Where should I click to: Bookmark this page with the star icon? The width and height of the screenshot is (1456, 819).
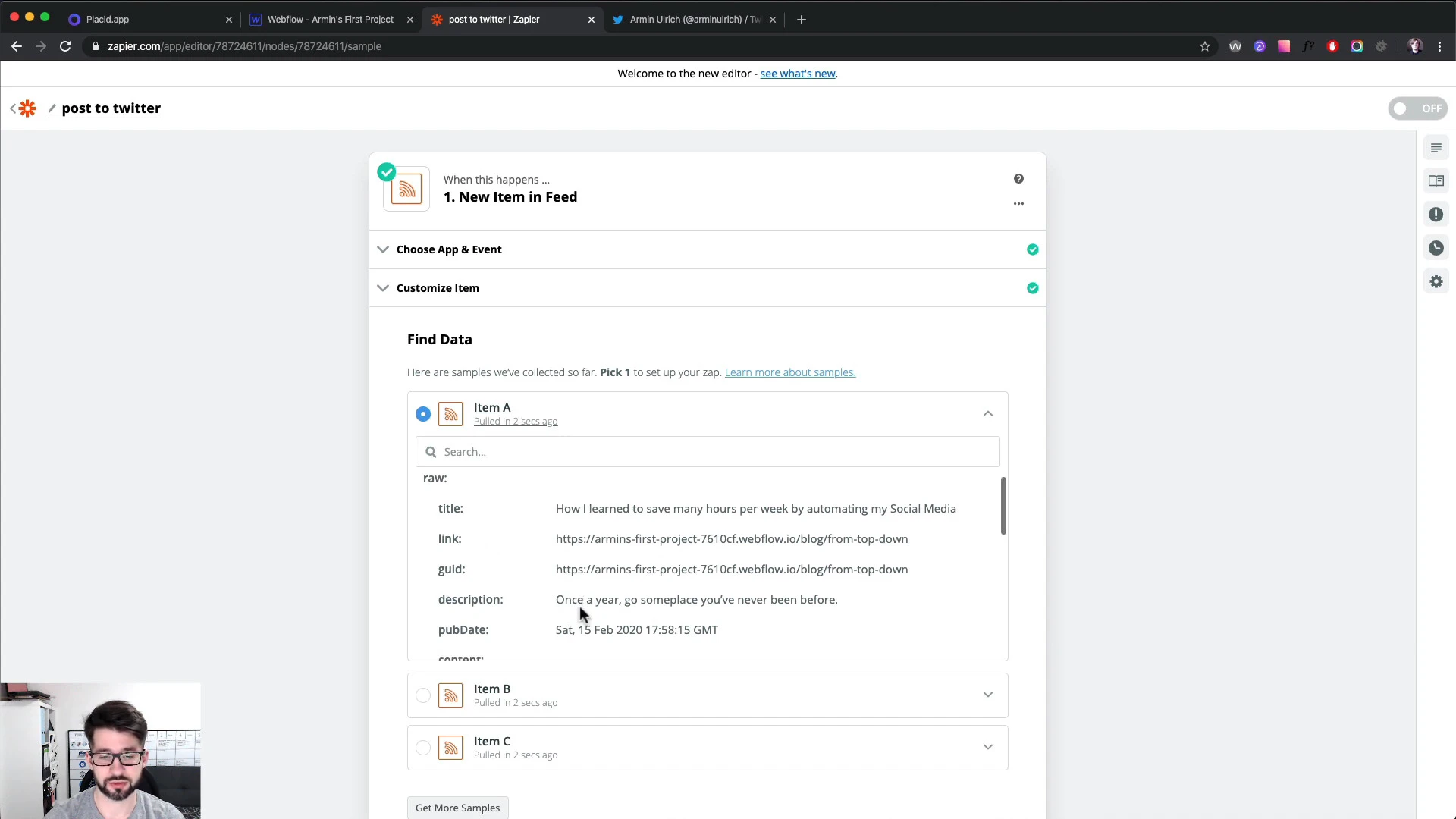coord(1205,46)
